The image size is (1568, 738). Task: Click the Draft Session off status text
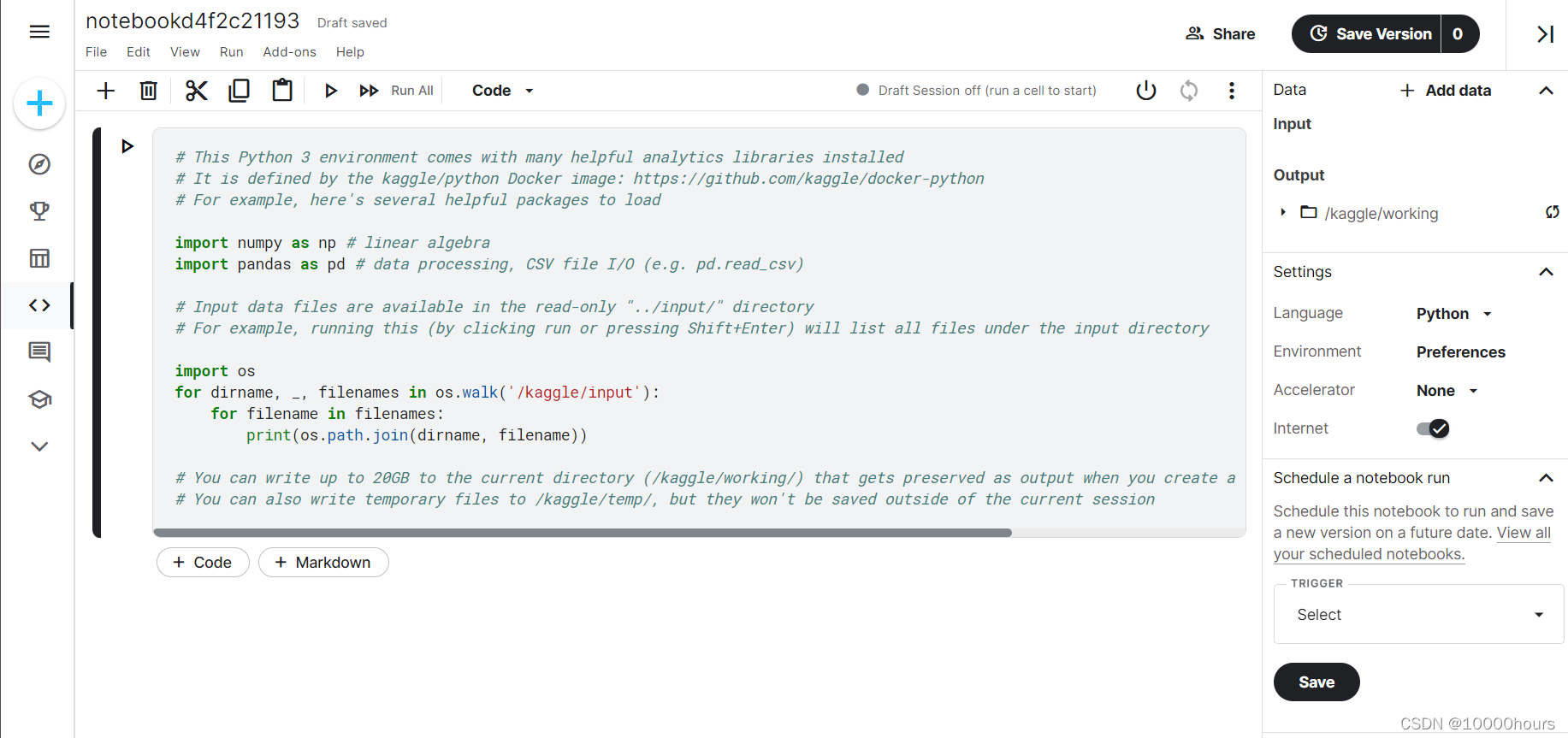pyautogui.click(x=987, y=91)
